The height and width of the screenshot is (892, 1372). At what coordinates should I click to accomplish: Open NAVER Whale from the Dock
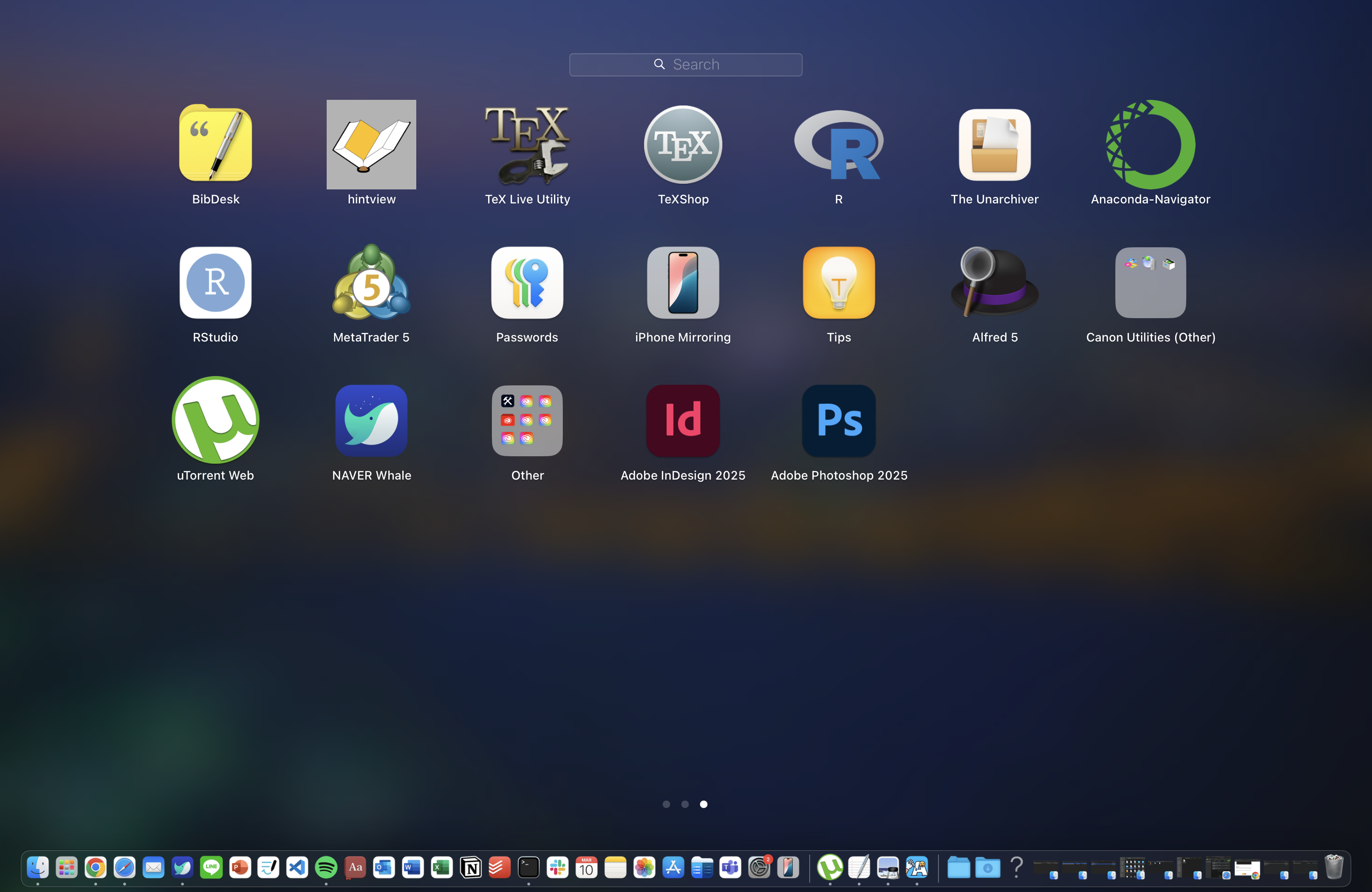[x=182, y=867]
